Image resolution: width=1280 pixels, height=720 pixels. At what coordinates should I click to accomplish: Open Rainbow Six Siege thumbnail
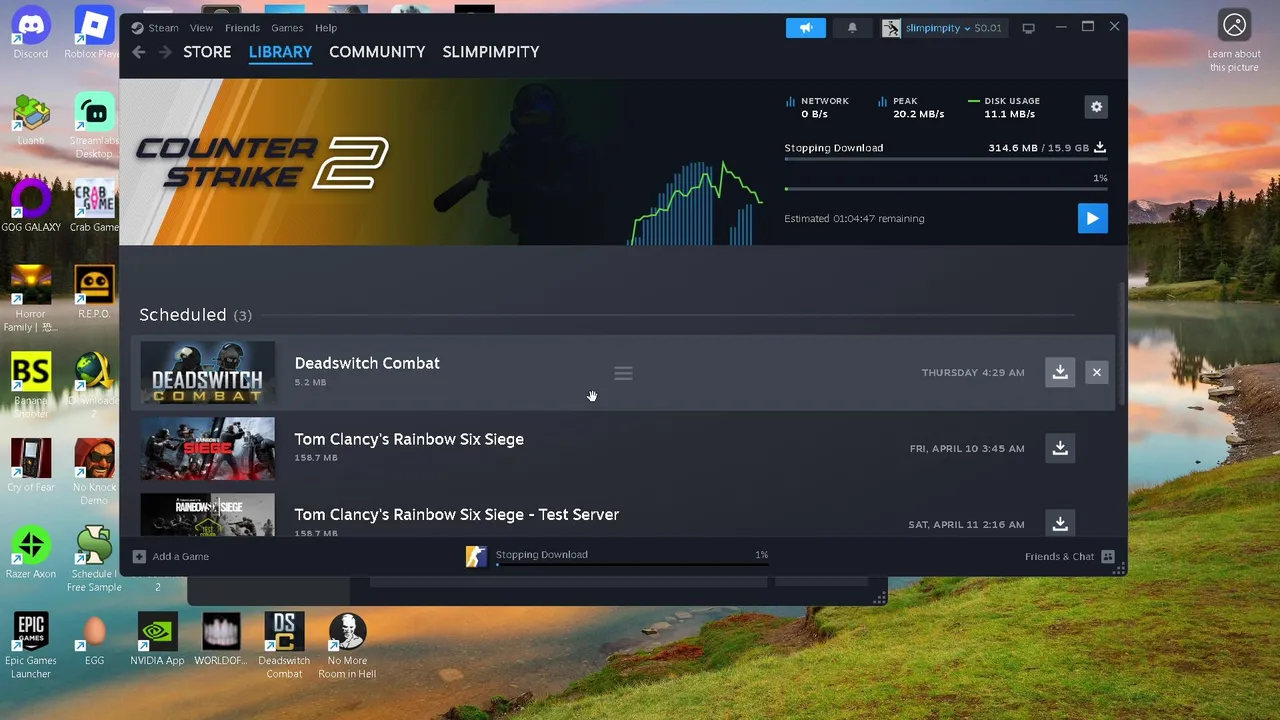tap(207, 448)
